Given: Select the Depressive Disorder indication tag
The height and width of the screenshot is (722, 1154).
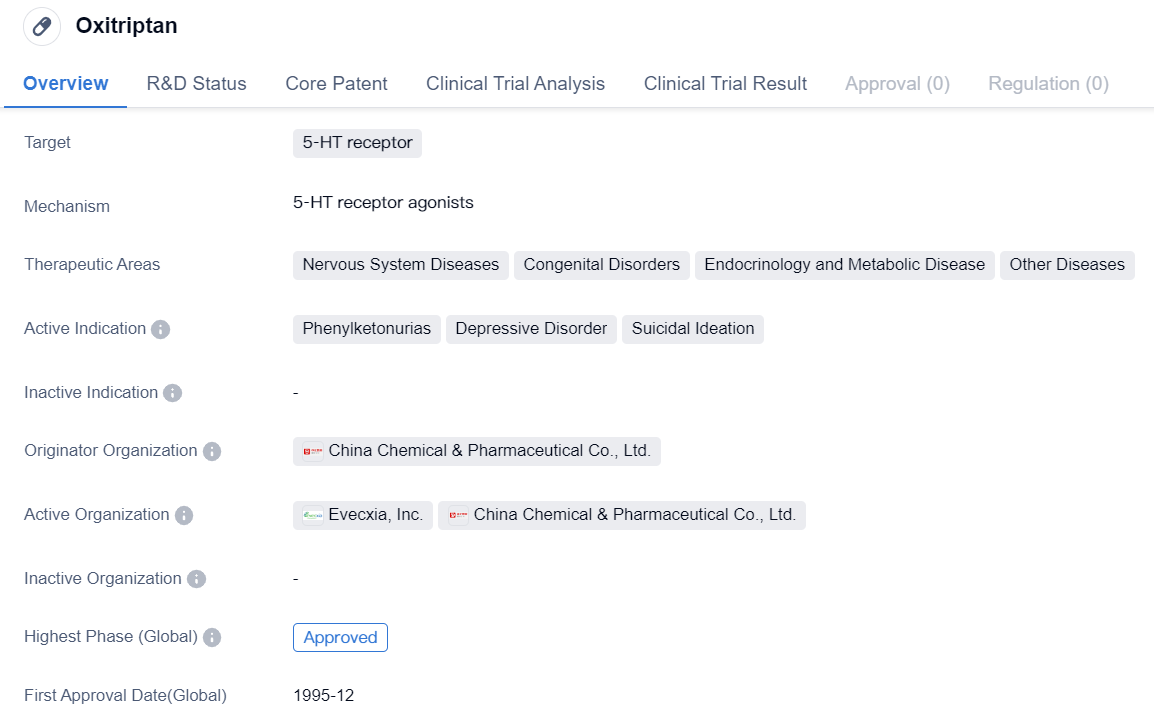Looking at the screenshot, I should pyautogui.click(x=531, y=329).
